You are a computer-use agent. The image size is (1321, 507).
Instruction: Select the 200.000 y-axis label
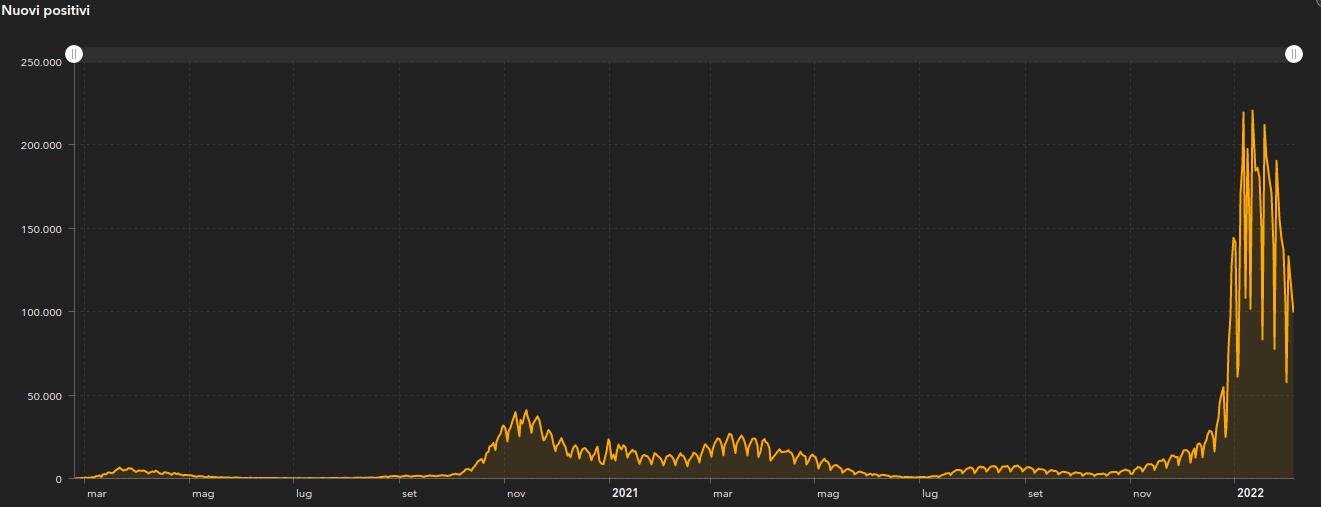(41, 145)
